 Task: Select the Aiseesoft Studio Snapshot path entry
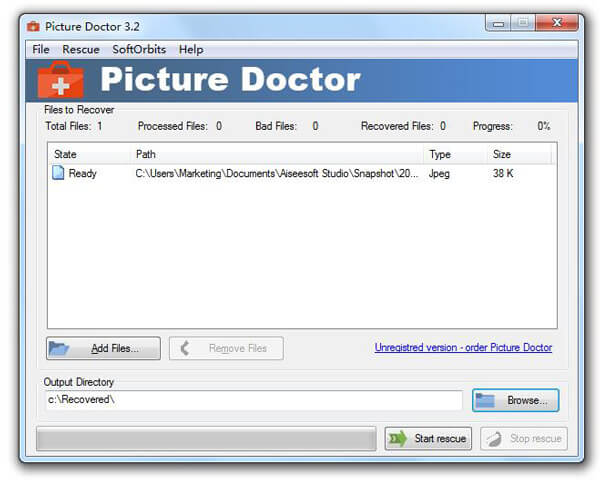click(277, 173)
